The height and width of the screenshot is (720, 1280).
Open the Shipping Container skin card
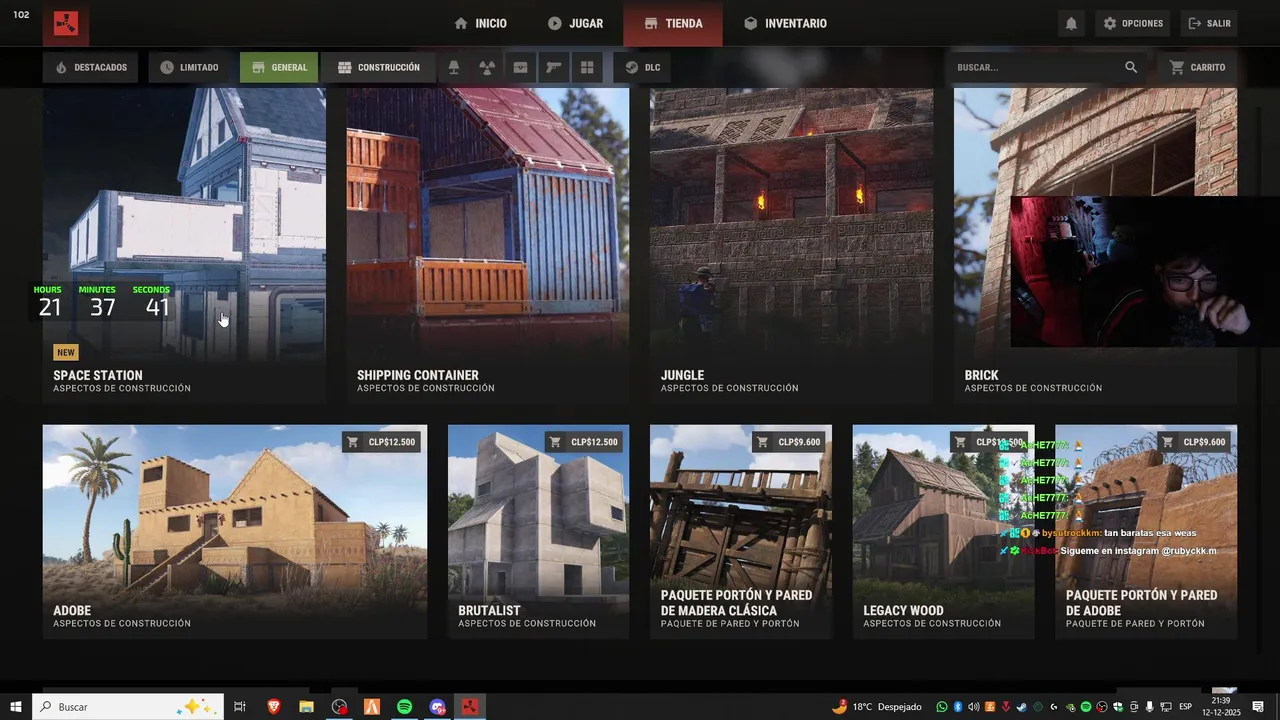point(488,245)
